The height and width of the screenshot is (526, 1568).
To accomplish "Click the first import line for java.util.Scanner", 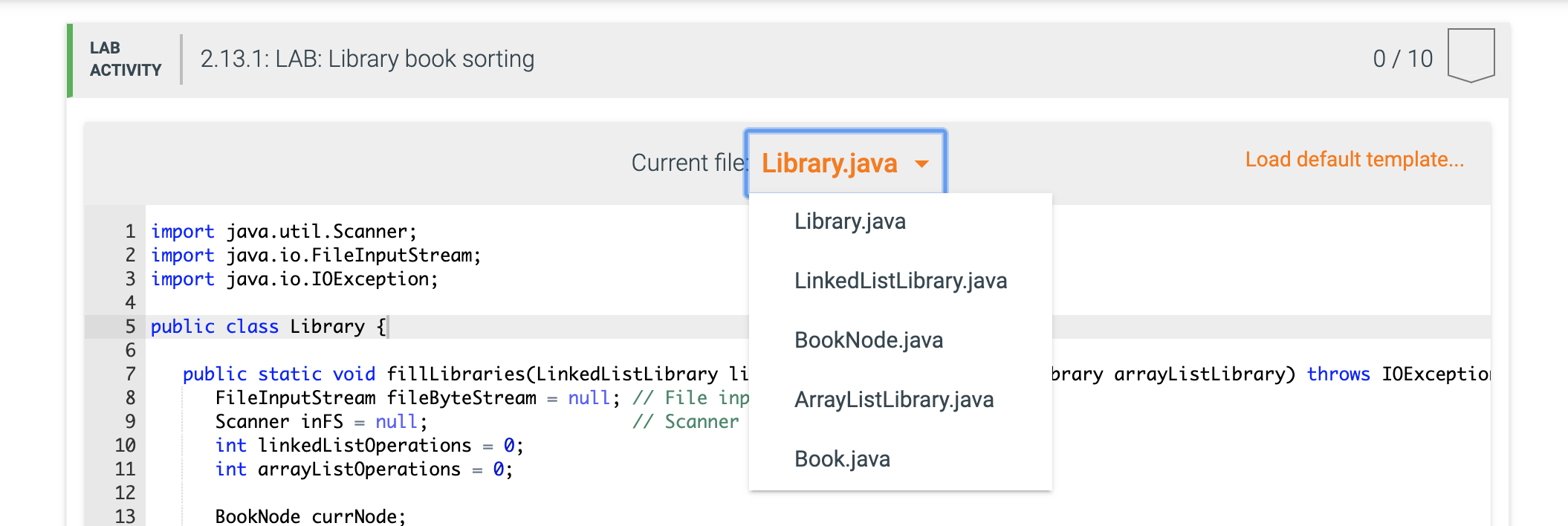I will (x=283, y=232).
